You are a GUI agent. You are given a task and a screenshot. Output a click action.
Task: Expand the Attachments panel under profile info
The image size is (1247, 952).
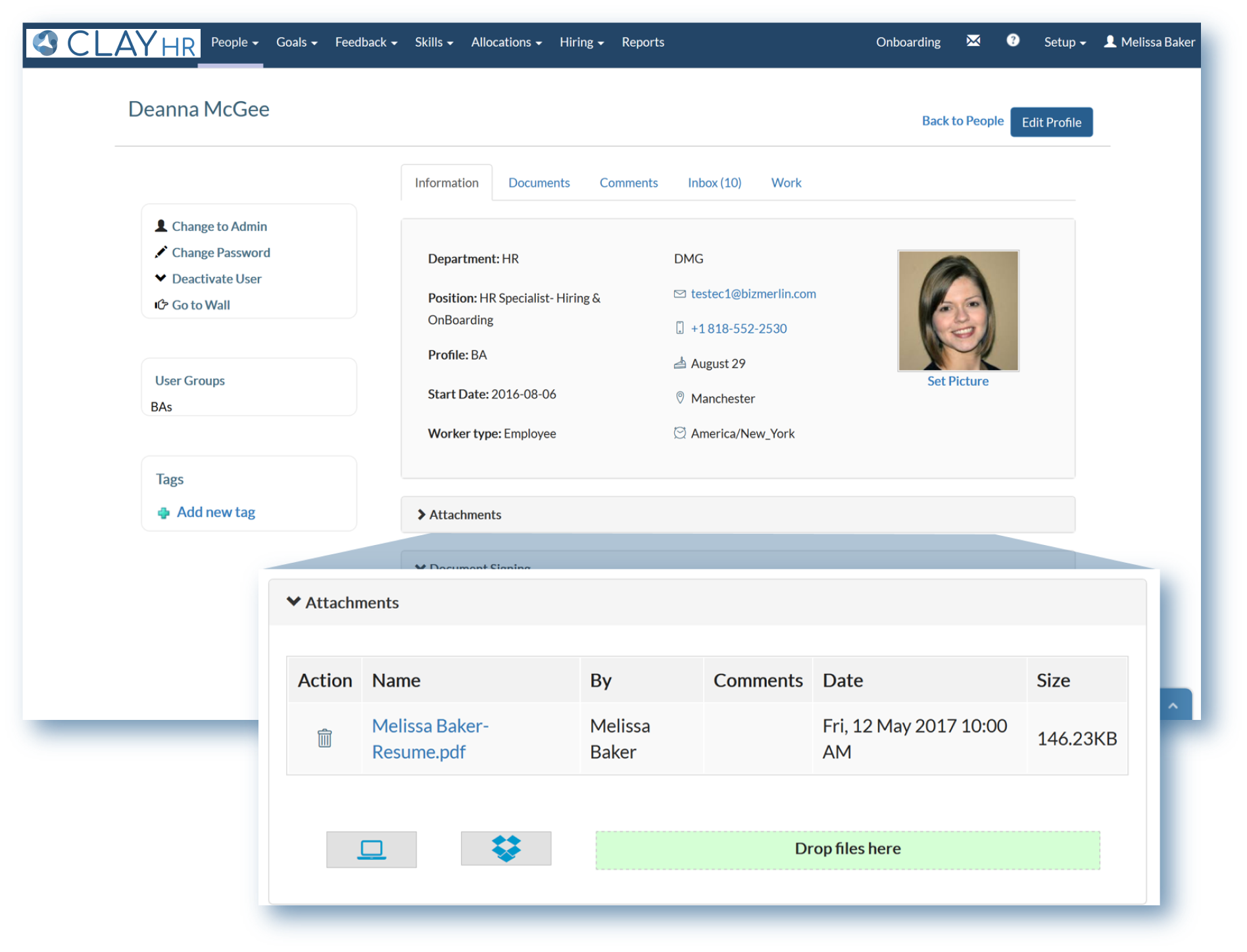pos(459,515)
